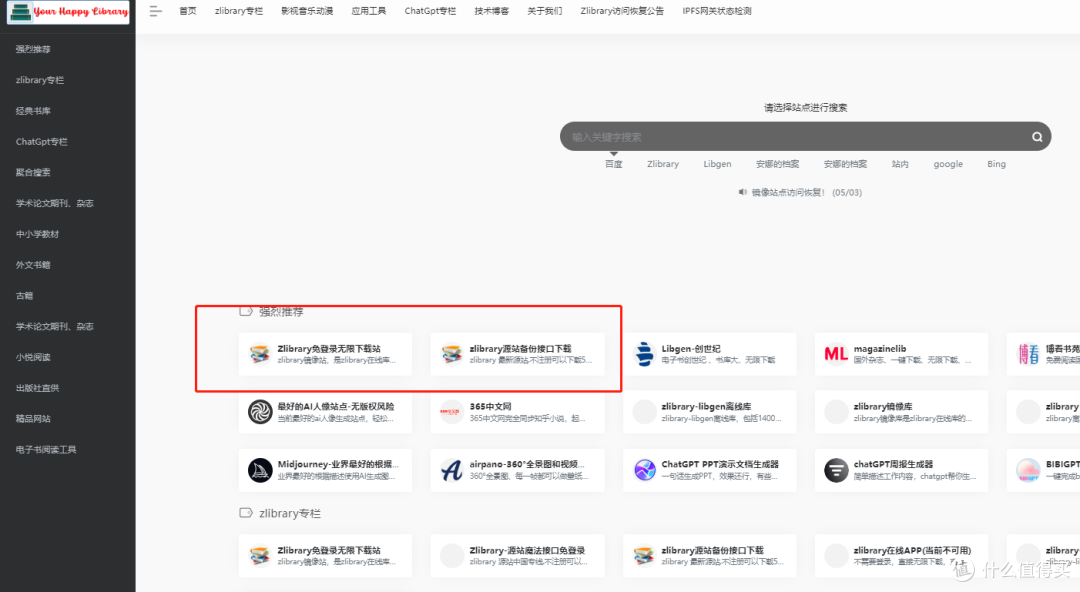Go to 强烈推荐 in the sidebar
The width and height of the screenshot is (1080, 592).
pyautogui.click(x=33, y=49)
